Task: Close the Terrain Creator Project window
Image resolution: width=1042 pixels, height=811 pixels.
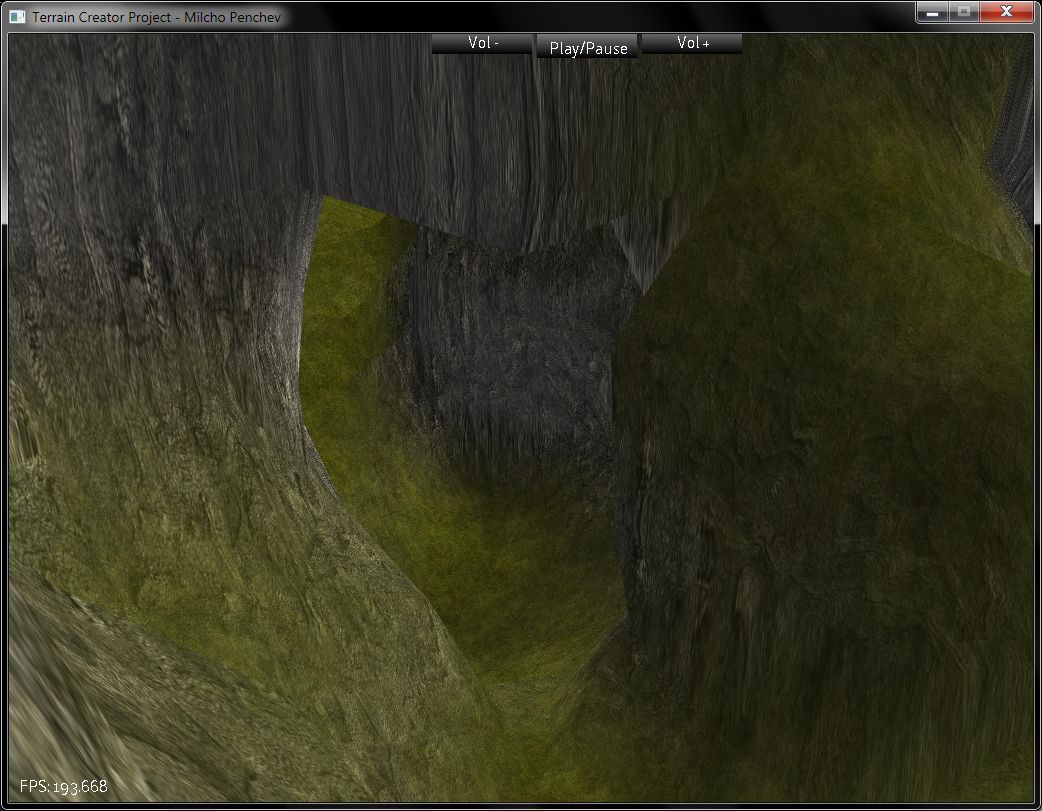Action: 1007,12
